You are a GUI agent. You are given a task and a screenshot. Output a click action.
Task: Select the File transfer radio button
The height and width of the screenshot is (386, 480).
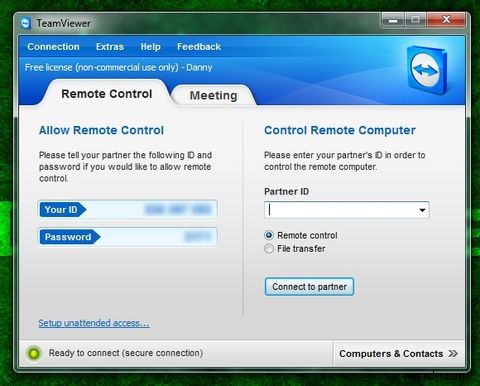point(269,249)
